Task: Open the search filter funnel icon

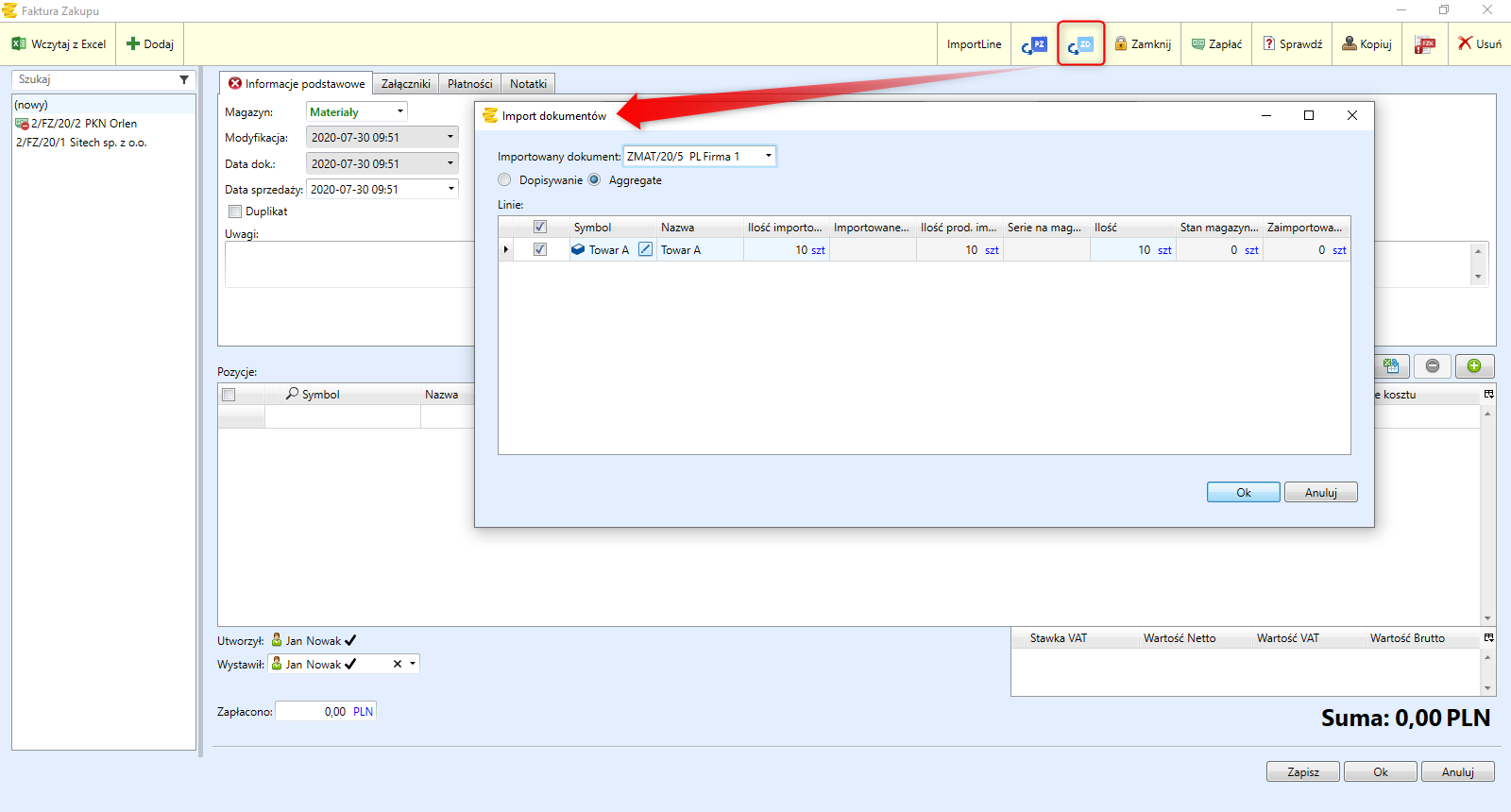Action: pyautogui.click(x=184, y=80)
